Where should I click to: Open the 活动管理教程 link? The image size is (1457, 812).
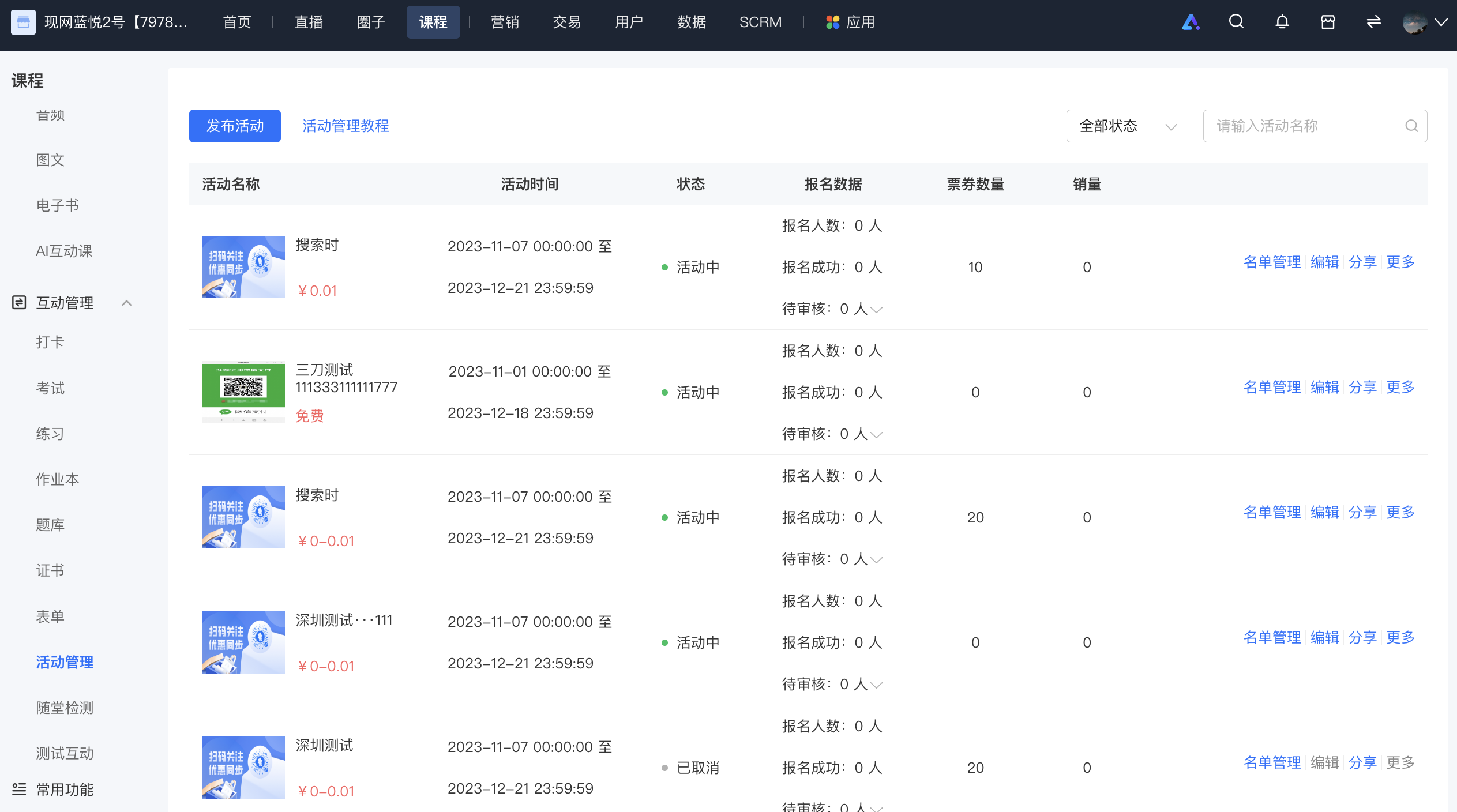[346, 126]
